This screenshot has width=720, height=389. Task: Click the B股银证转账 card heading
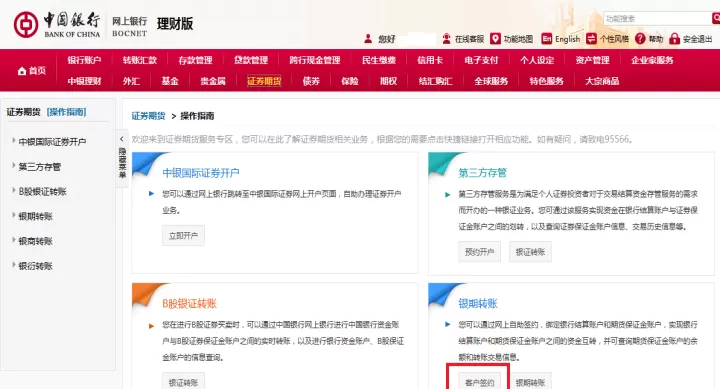189,304
